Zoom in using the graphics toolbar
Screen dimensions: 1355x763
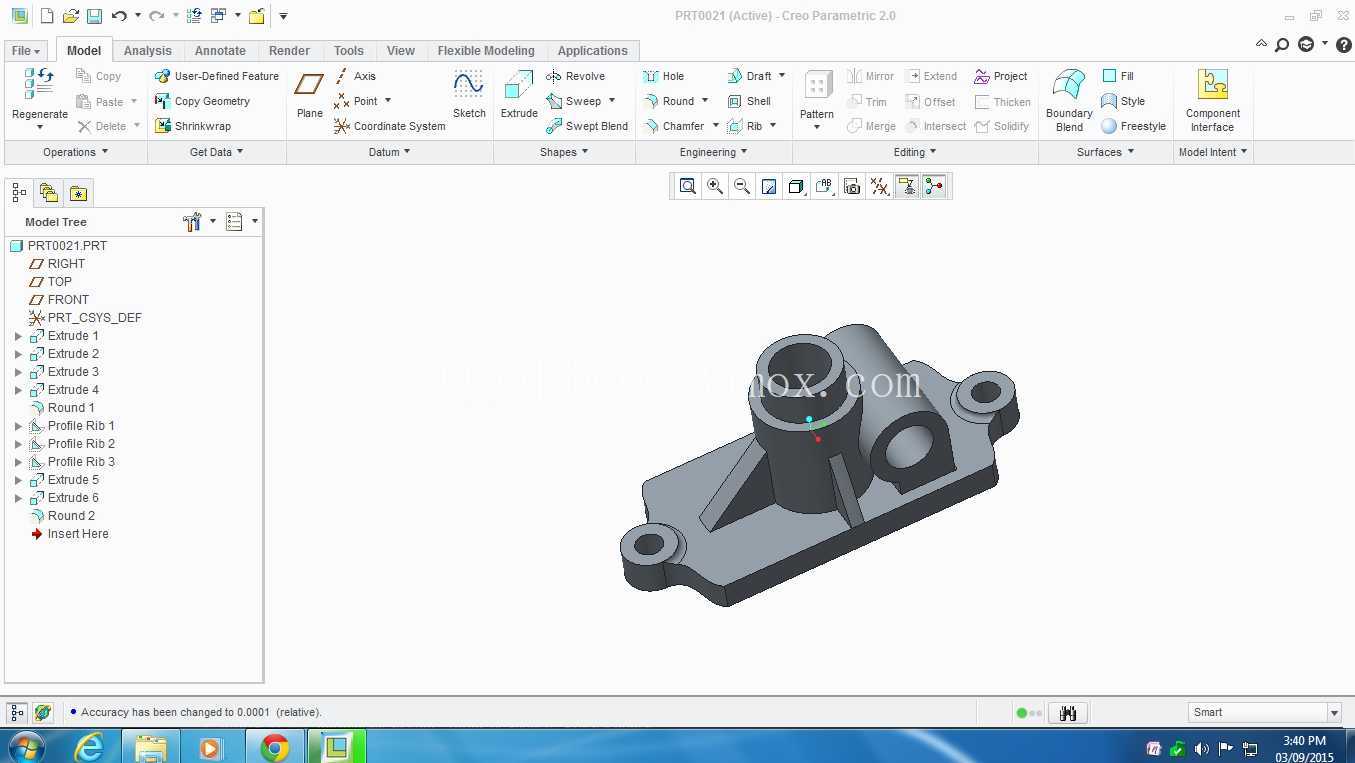[x=715, y=186]
